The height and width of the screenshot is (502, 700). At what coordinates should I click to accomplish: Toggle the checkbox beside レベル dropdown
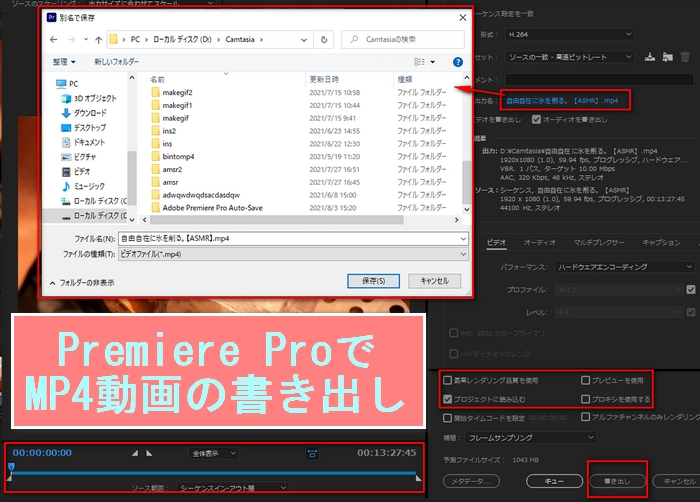[x=691, y=312]
